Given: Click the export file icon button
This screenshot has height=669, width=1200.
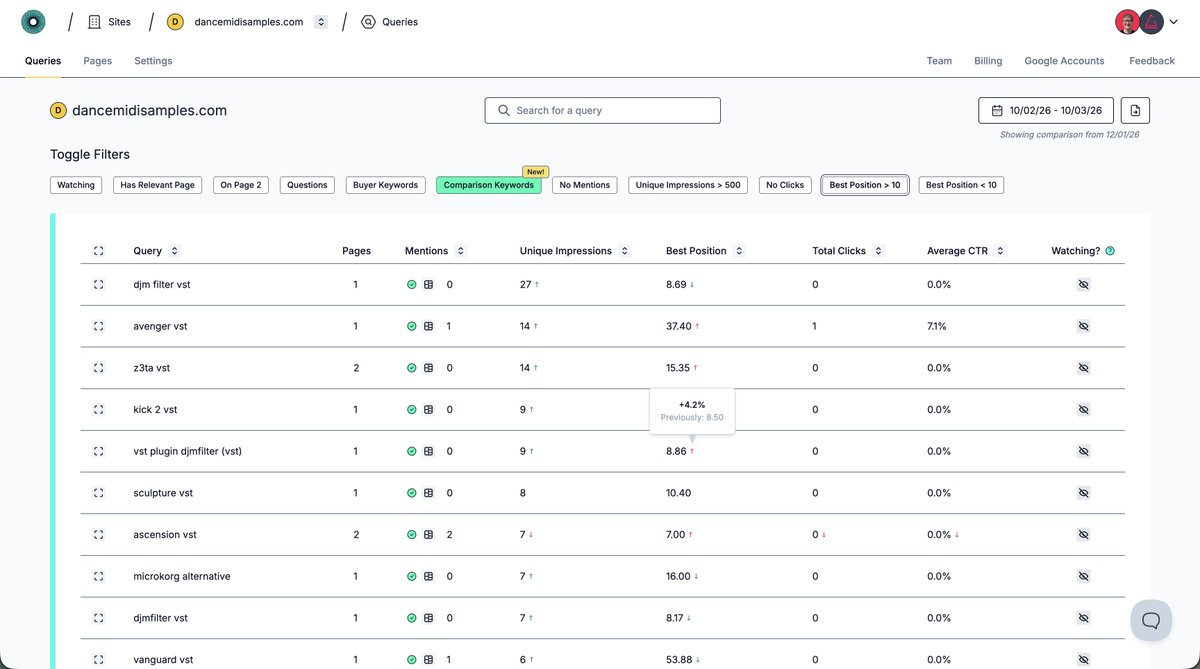Looking at the screenshot, I should (x=1135, y=110).
